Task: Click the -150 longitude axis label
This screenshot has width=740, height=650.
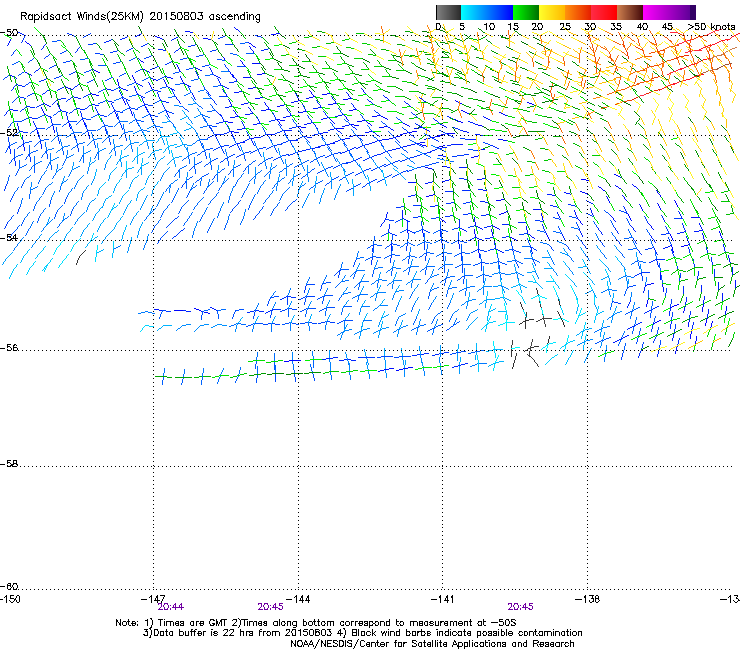Action: (x=10, y=599)
